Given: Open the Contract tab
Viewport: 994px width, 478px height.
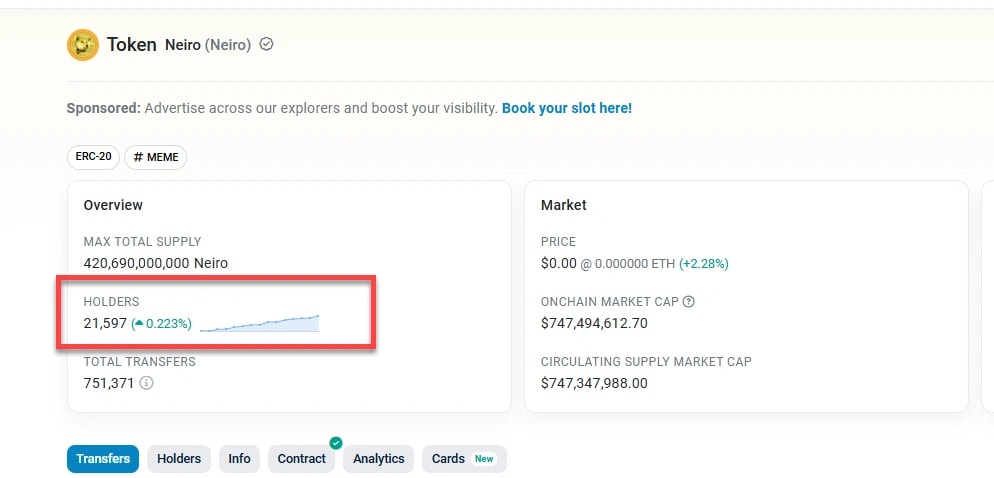Looking at the screenshot, I should pyautogui.click(x=301, y=459).
